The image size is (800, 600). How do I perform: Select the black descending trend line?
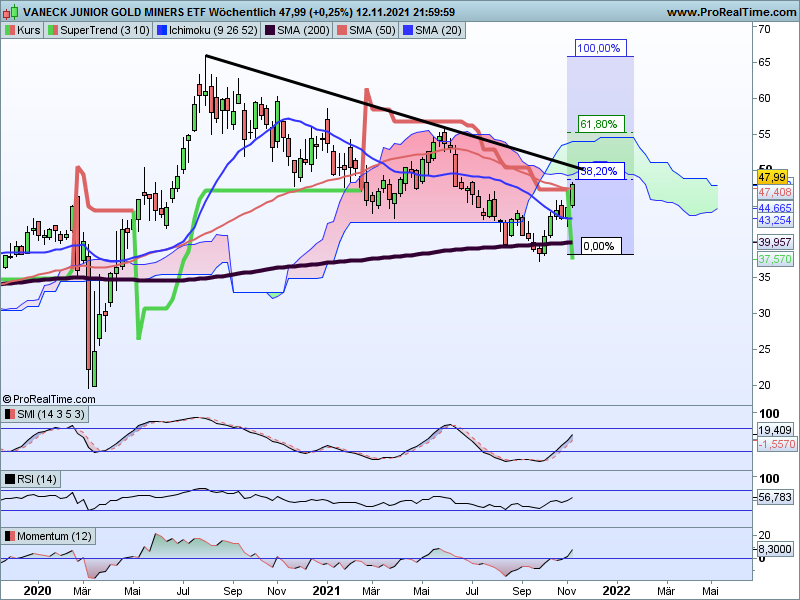click(x=394, y=112)
